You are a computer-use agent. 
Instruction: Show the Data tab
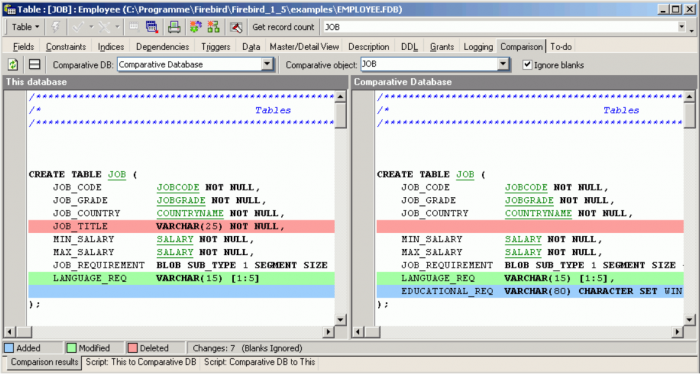[251, 46]
